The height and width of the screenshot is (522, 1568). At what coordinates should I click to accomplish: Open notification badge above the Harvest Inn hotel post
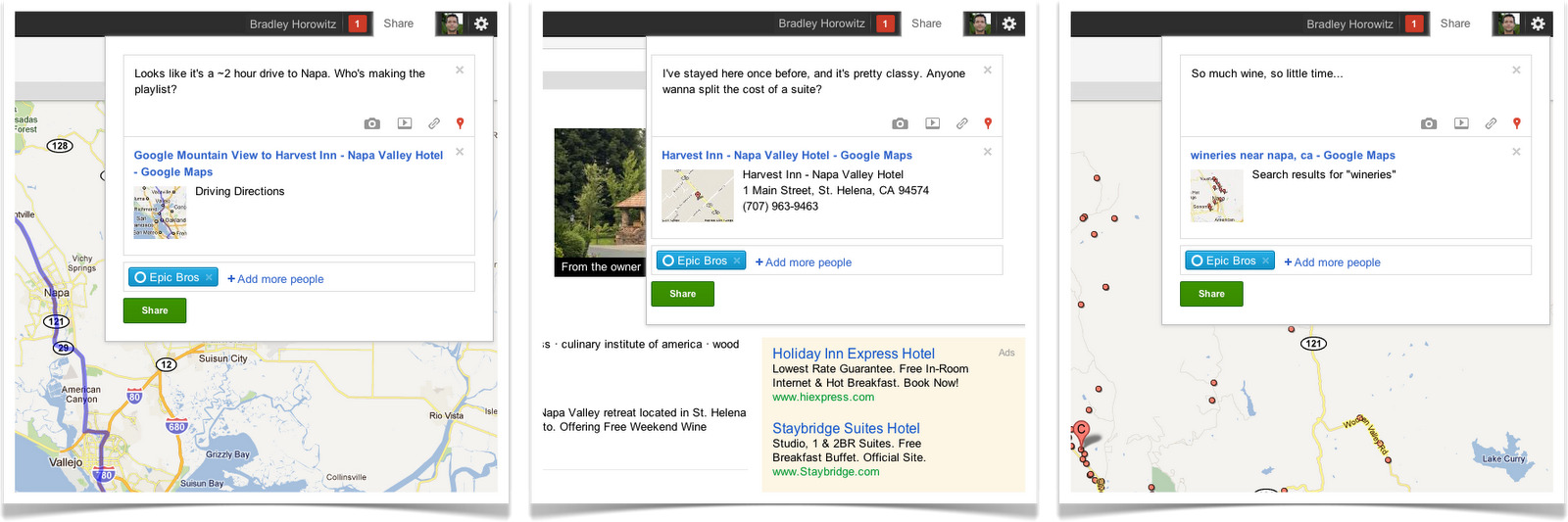coord(886,24)
